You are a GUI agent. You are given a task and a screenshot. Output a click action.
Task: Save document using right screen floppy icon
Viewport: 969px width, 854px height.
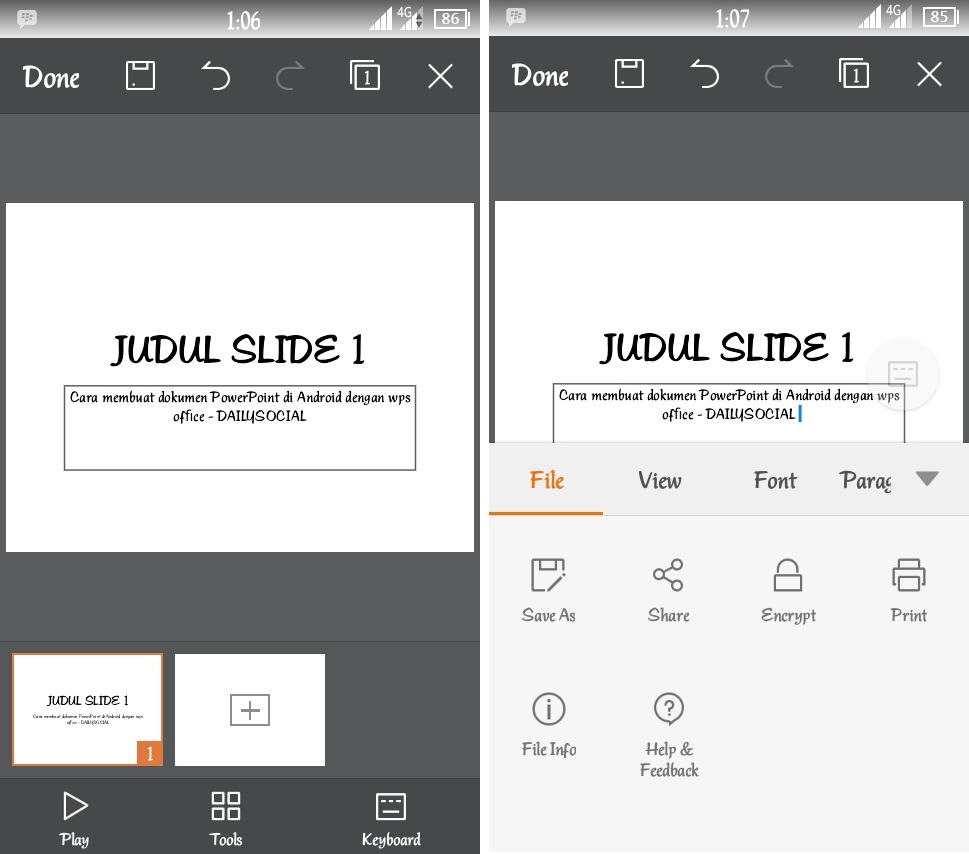tap(629, 74)
